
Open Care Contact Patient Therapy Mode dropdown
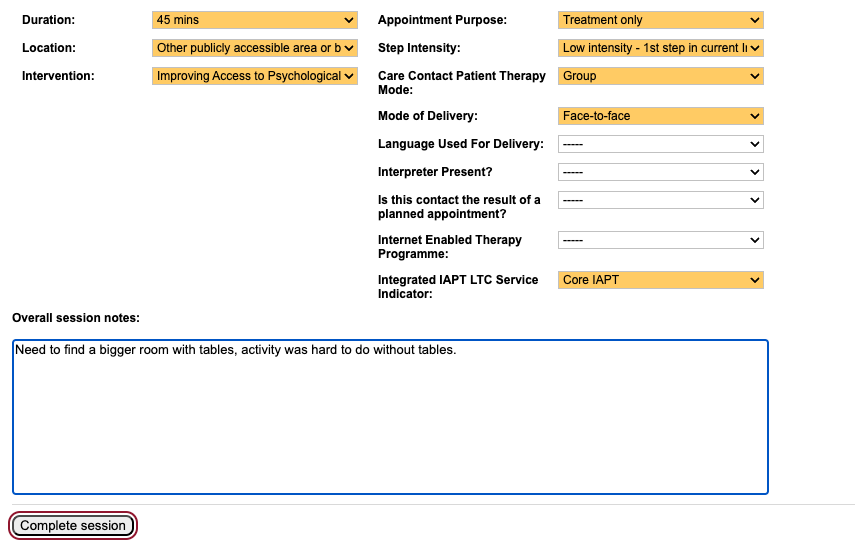click(x=660, y=76)
